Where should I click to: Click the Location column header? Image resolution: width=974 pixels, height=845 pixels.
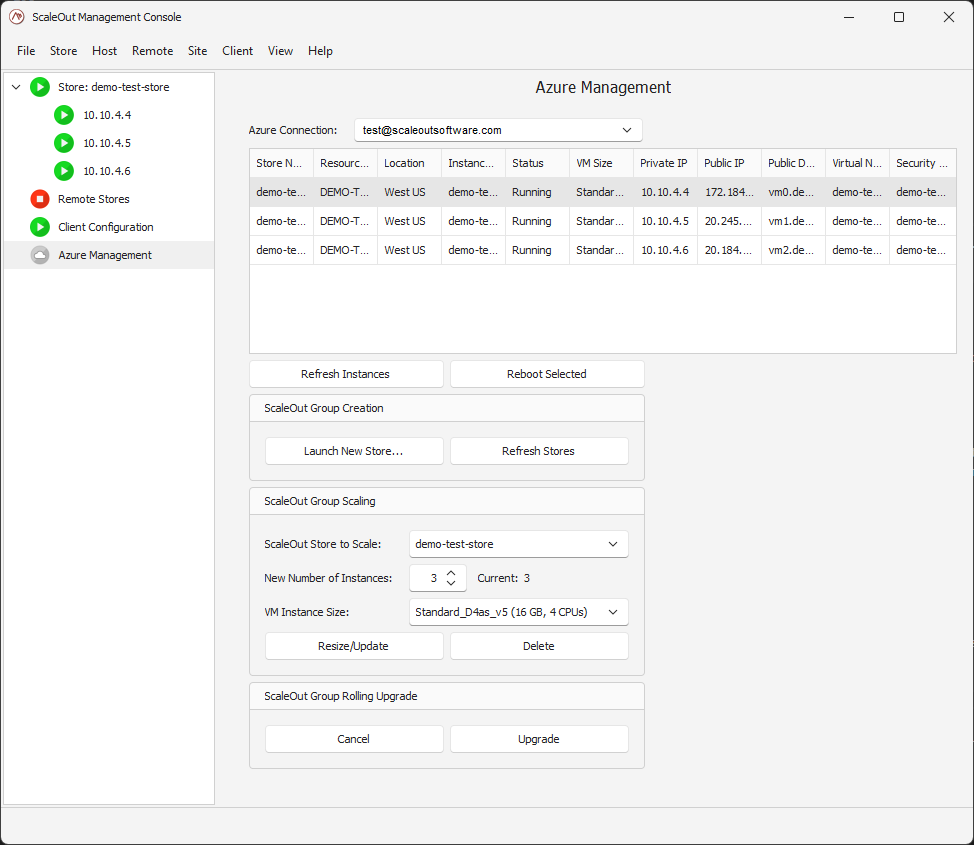point(409,163)
